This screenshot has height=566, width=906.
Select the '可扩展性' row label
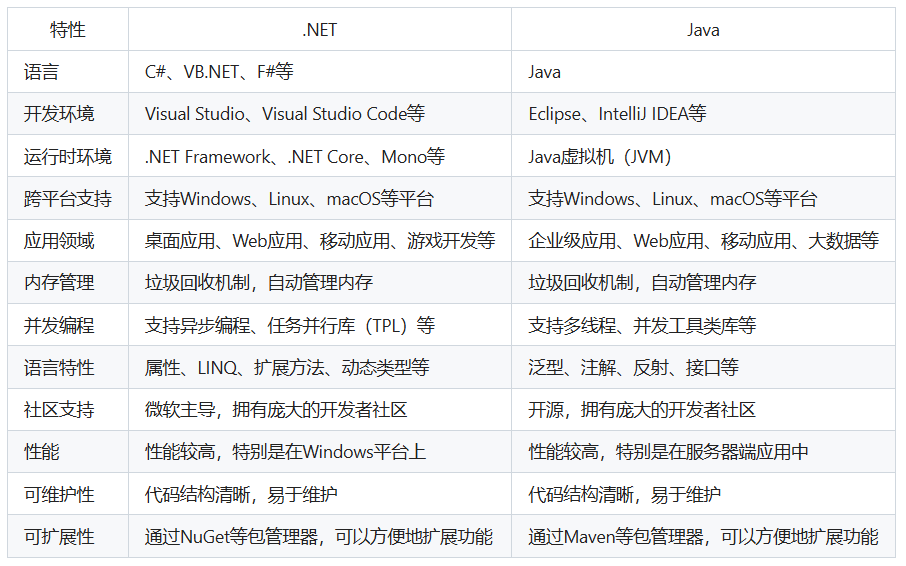point(68,536)
